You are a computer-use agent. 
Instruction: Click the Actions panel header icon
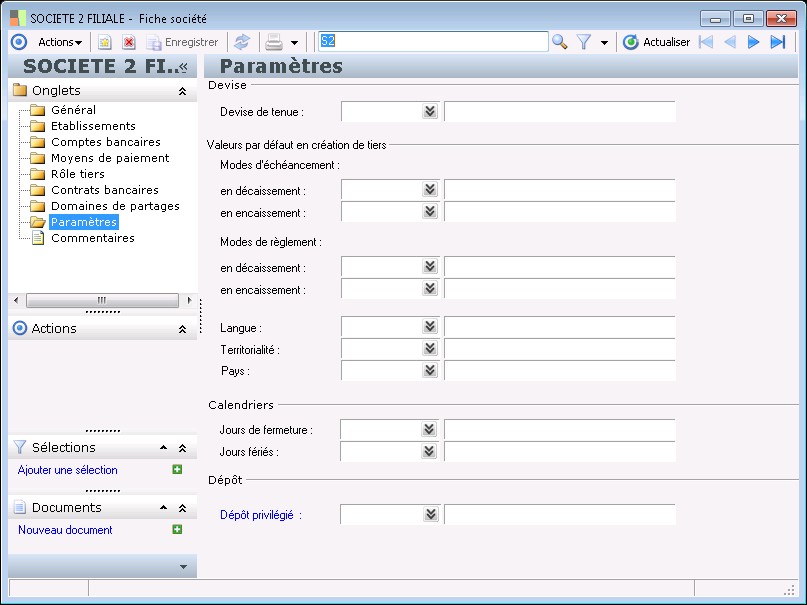coord(20,328)
